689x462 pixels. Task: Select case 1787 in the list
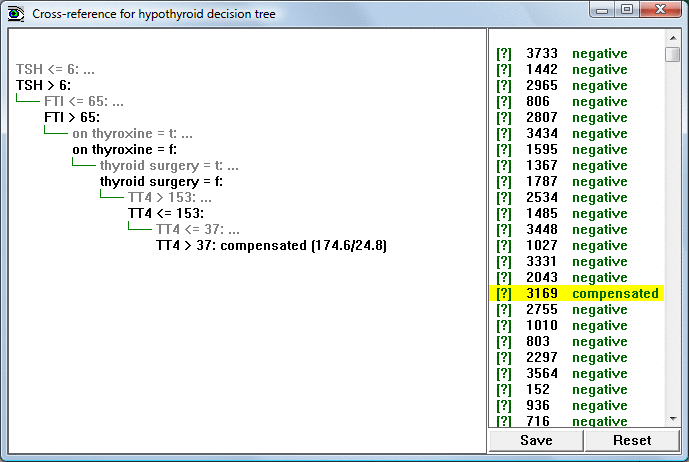point(577,182)
